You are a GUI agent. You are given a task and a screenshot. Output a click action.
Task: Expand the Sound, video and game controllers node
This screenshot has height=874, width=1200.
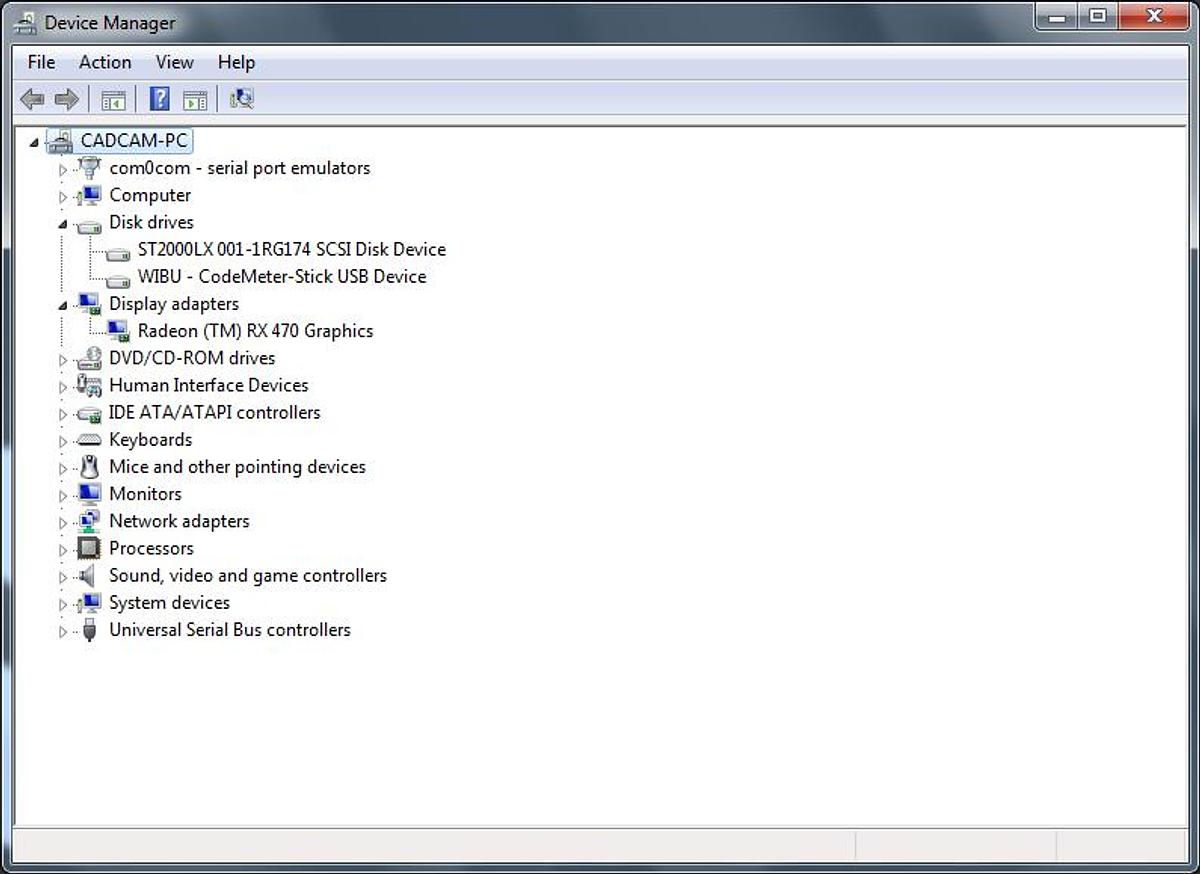click(x=62, y=577)
